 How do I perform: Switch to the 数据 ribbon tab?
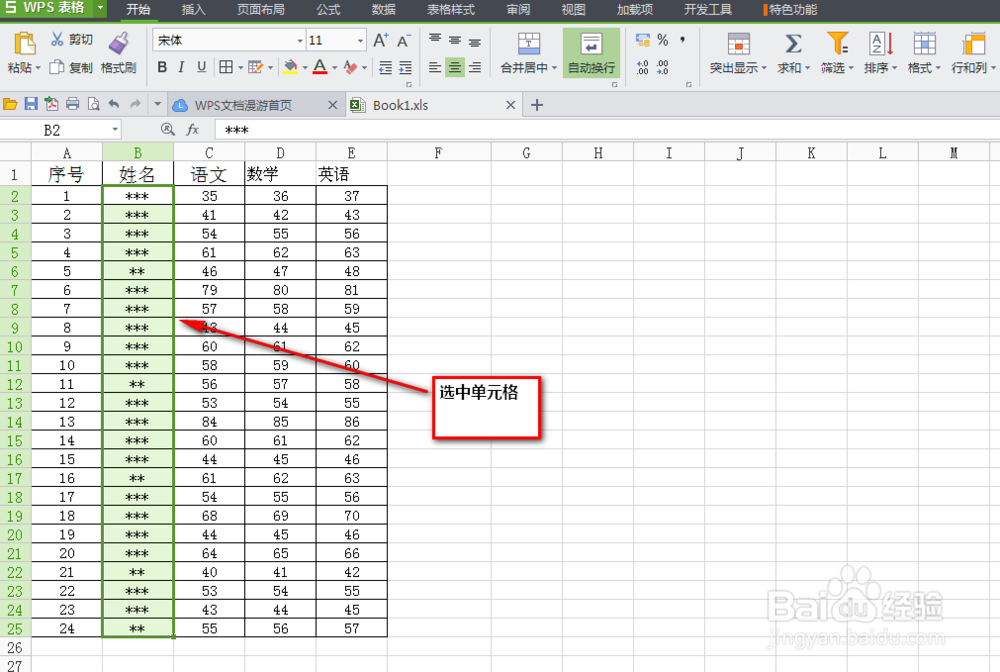pyautogui.click(x=382, y=11)
